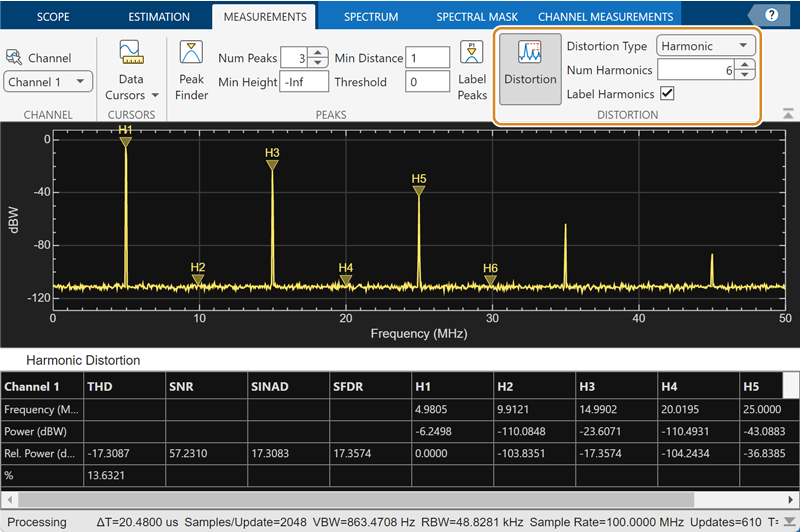Select the MEASUREMENTS tab
Image resolution: width=801 pixels, height=532 pixels.
(x=265, y=17)
